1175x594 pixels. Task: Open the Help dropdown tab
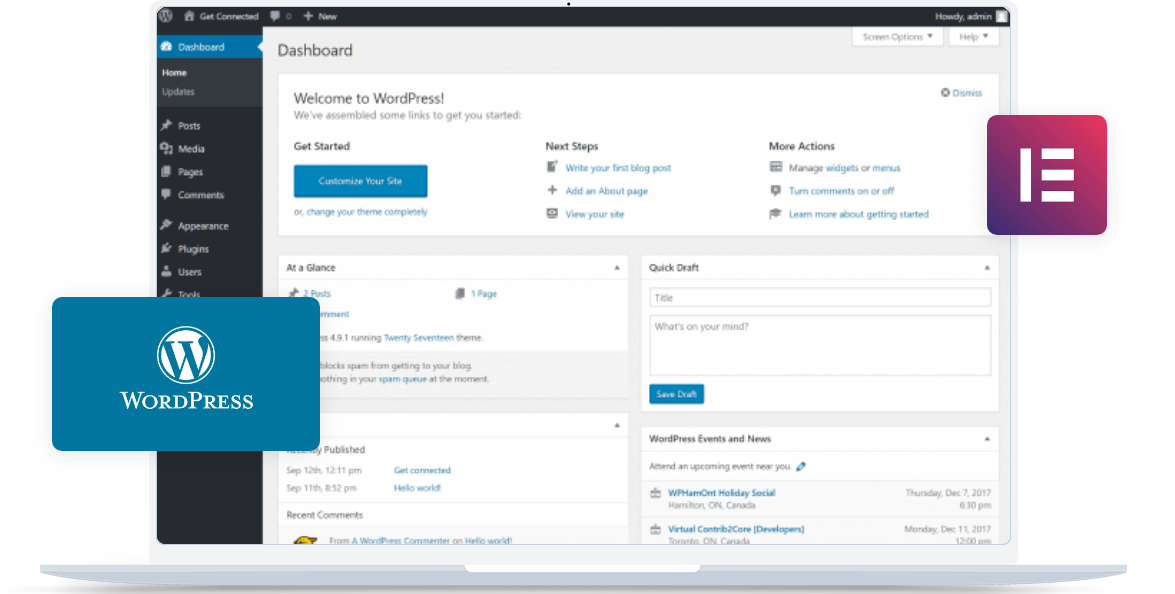click(974, 37)
